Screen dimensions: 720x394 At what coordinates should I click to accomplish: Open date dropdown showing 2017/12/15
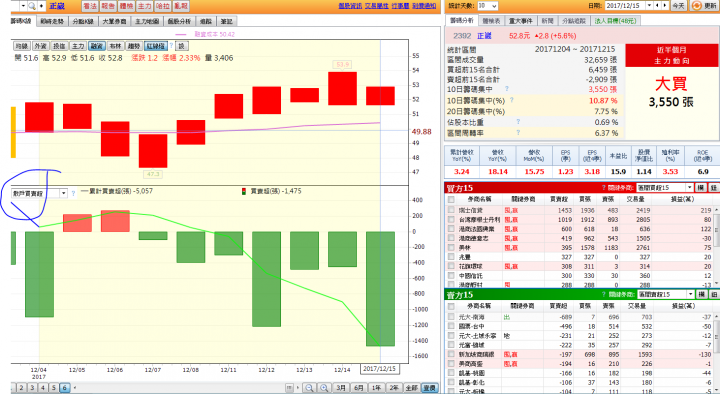pos(629,6)
